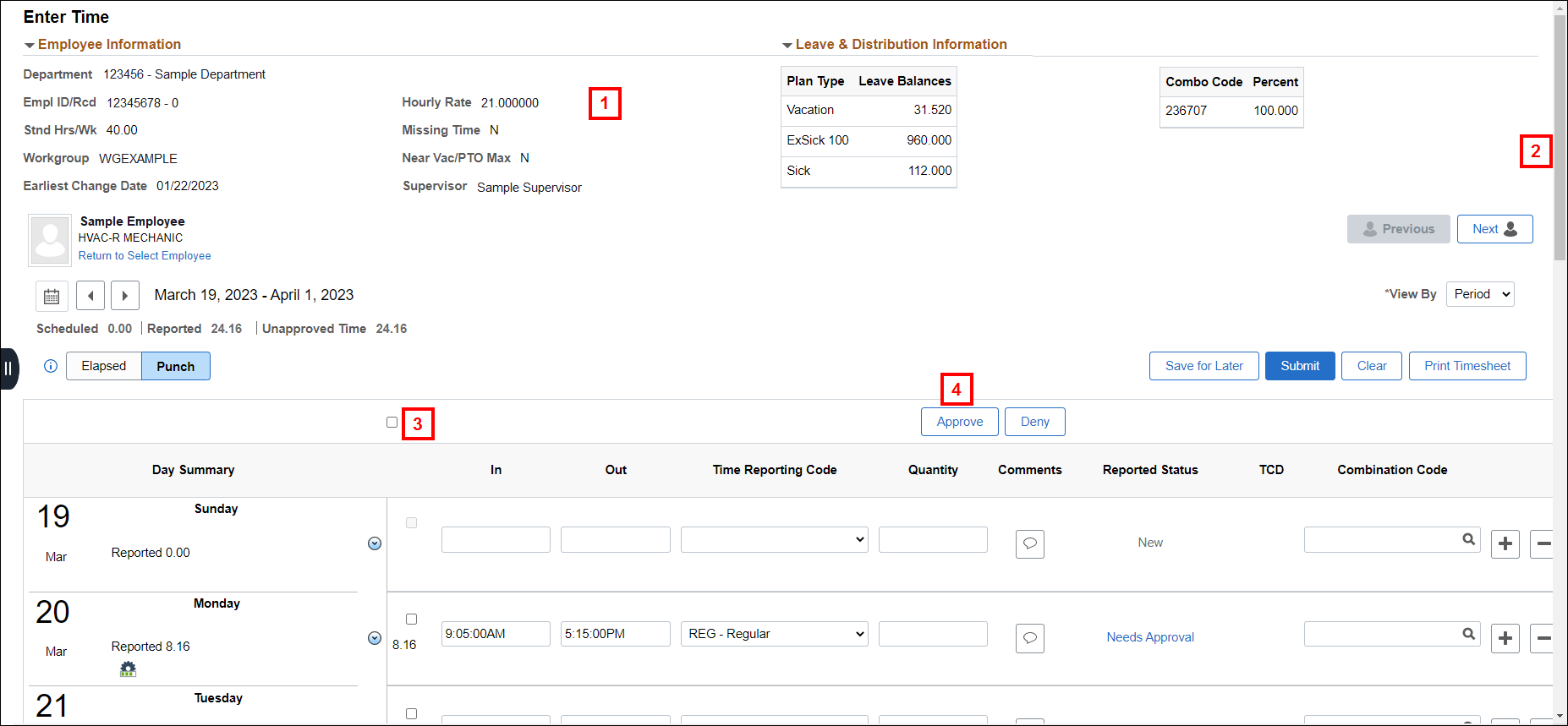Tick the checkbox on the Monday row
This screenshot has height=726, width=1568.
412,620
